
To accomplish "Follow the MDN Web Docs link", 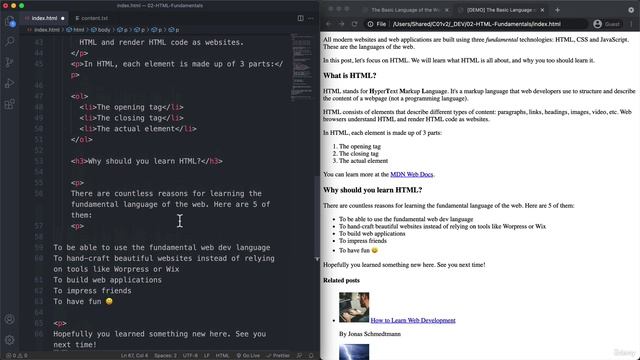I will coord(411,174).
